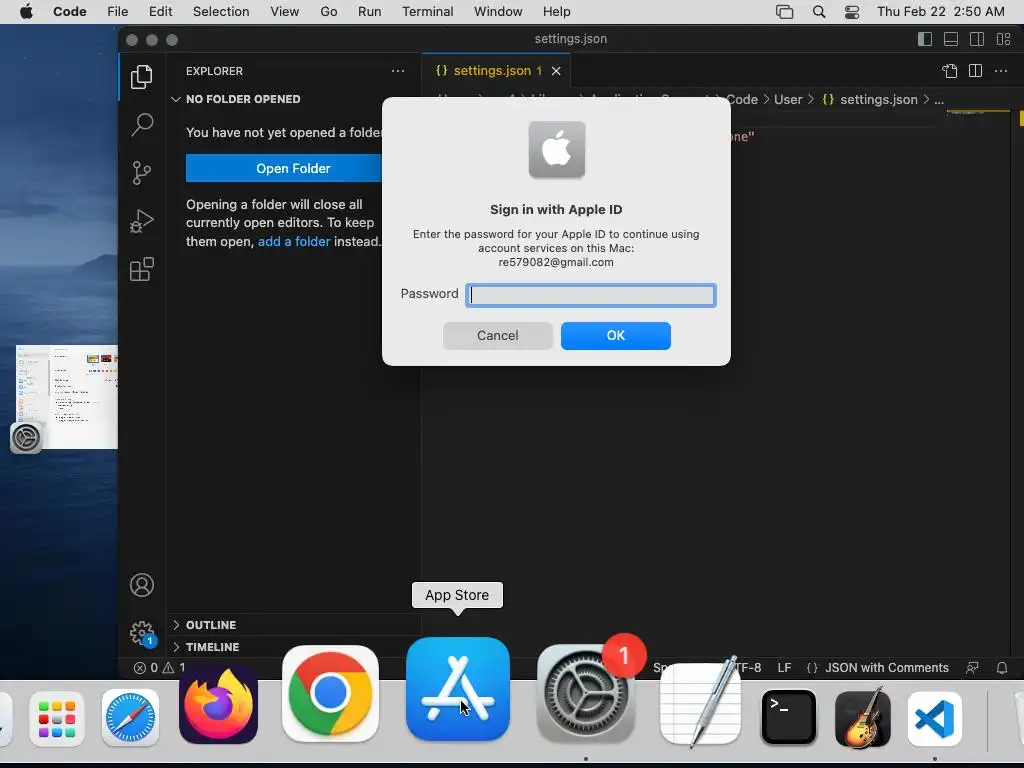The image size is (1024, 768).
Task: Launch Firefox from the Dock
Action: 219,706
